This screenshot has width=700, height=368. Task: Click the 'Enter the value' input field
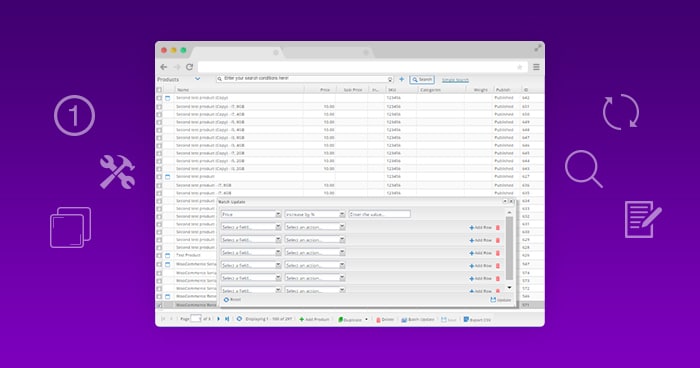click(x=379, y=214)
